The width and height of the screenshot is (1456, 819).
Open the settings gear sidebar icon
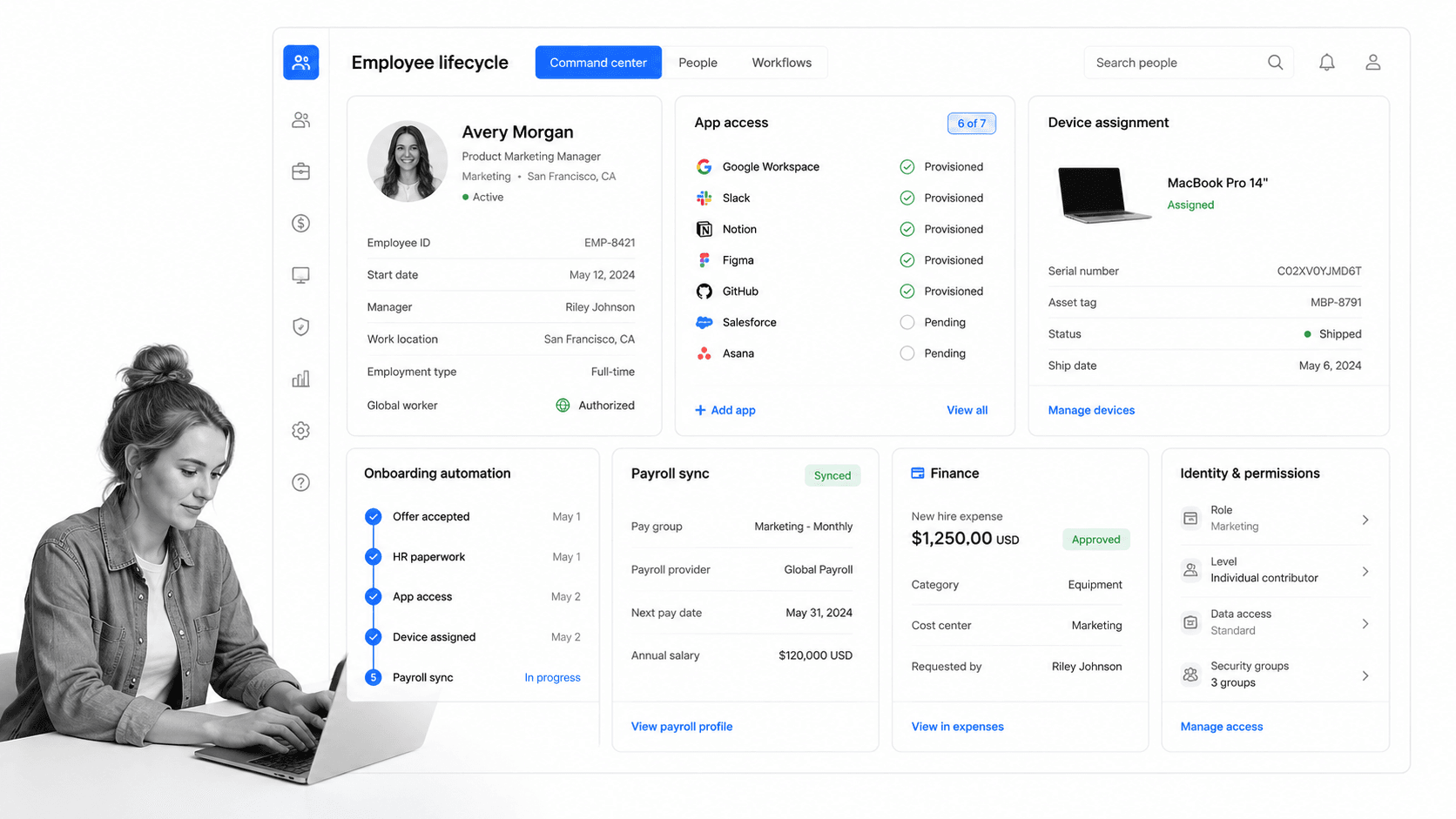(x=300, y=431)
